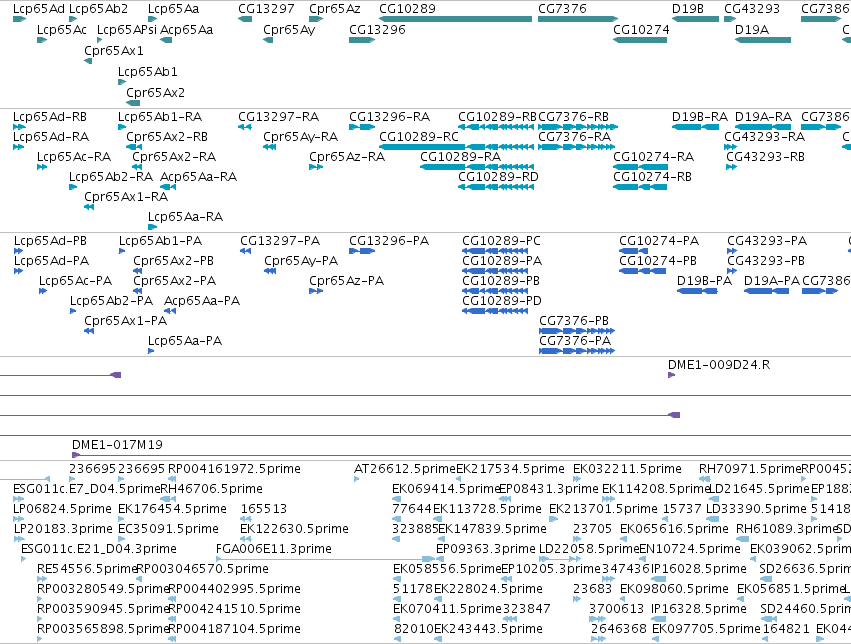851x644 pixels.
Task: Click the CG10289 gene label
Action: 407,9
